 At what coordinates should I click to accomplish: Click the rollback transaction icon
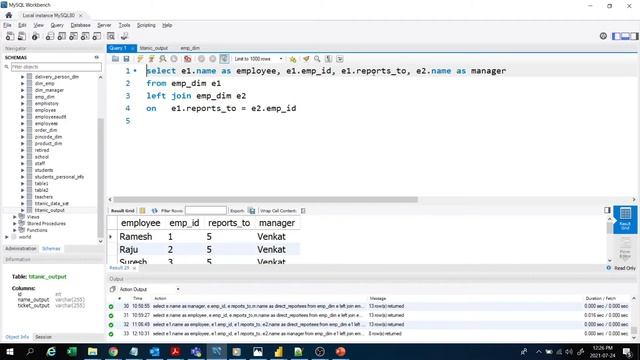(213, 59)
